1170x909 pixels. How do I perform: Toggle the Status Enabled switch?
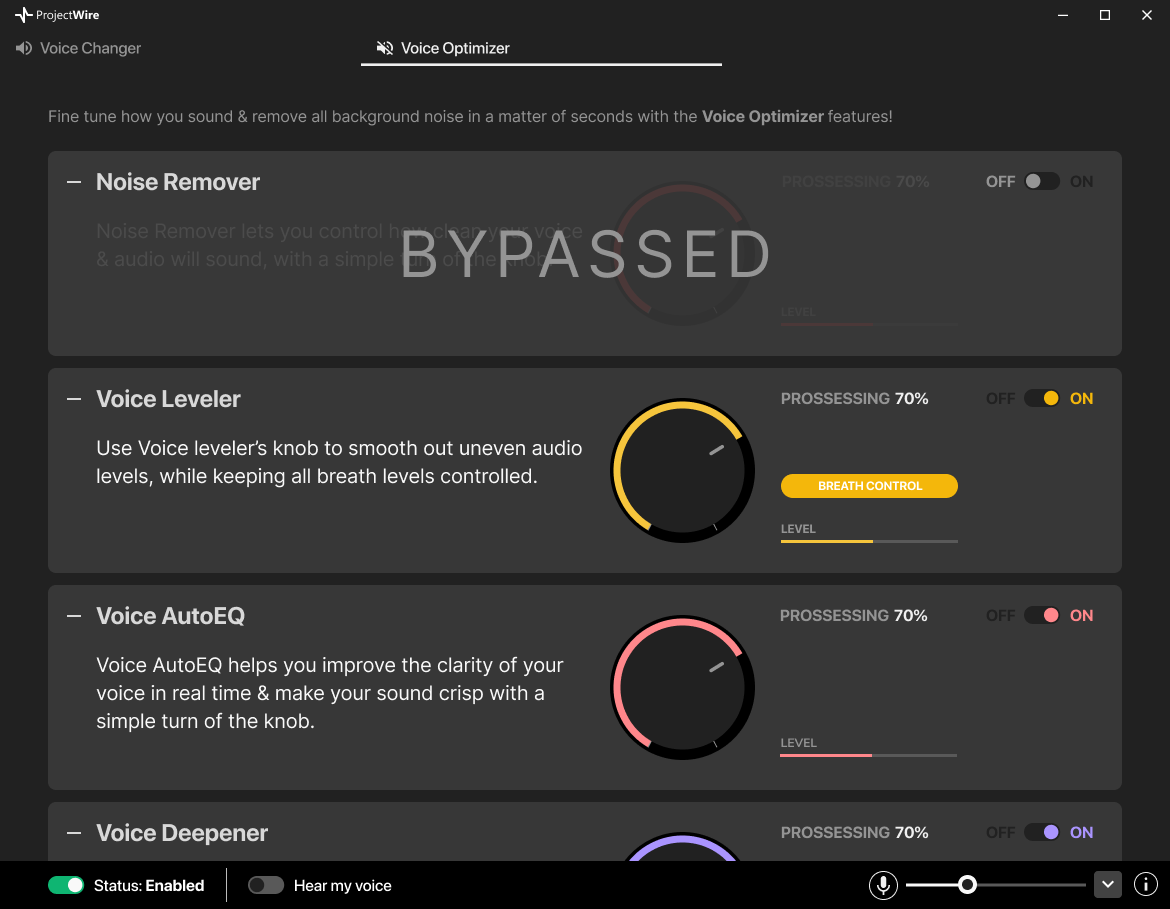coord(66,885)
